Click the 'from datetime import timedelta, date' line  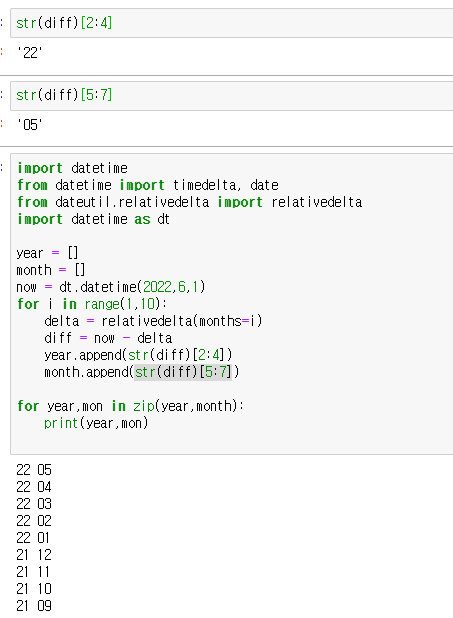[x=148, y=185]
